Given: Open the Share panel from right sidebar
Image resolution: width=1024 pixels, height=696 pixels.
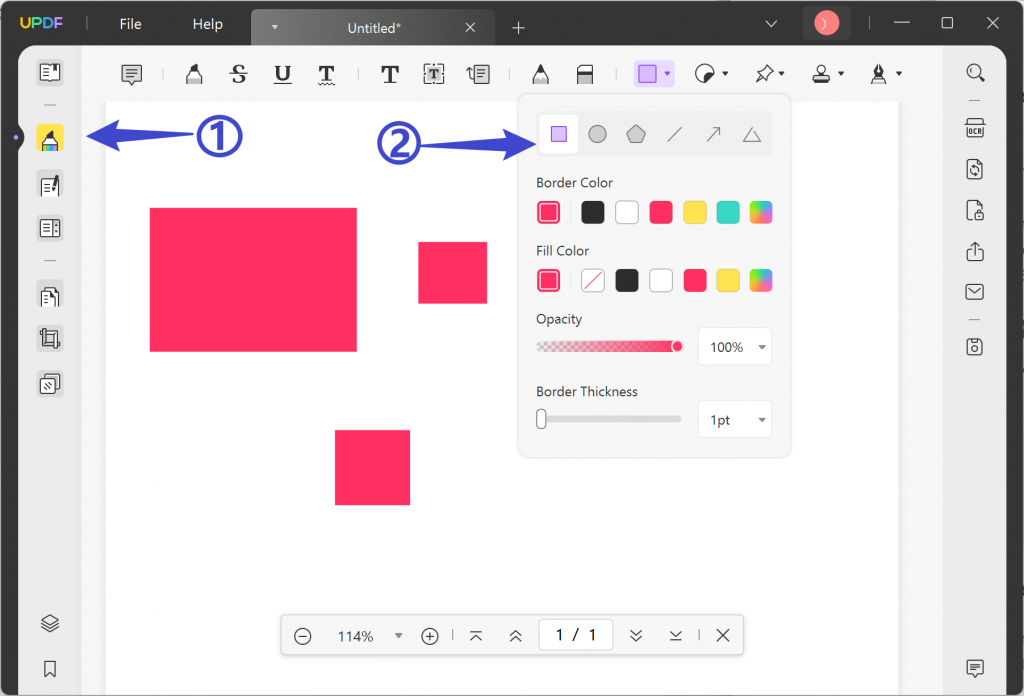Looking at the screenshot, I should click(x=975, y=251).
